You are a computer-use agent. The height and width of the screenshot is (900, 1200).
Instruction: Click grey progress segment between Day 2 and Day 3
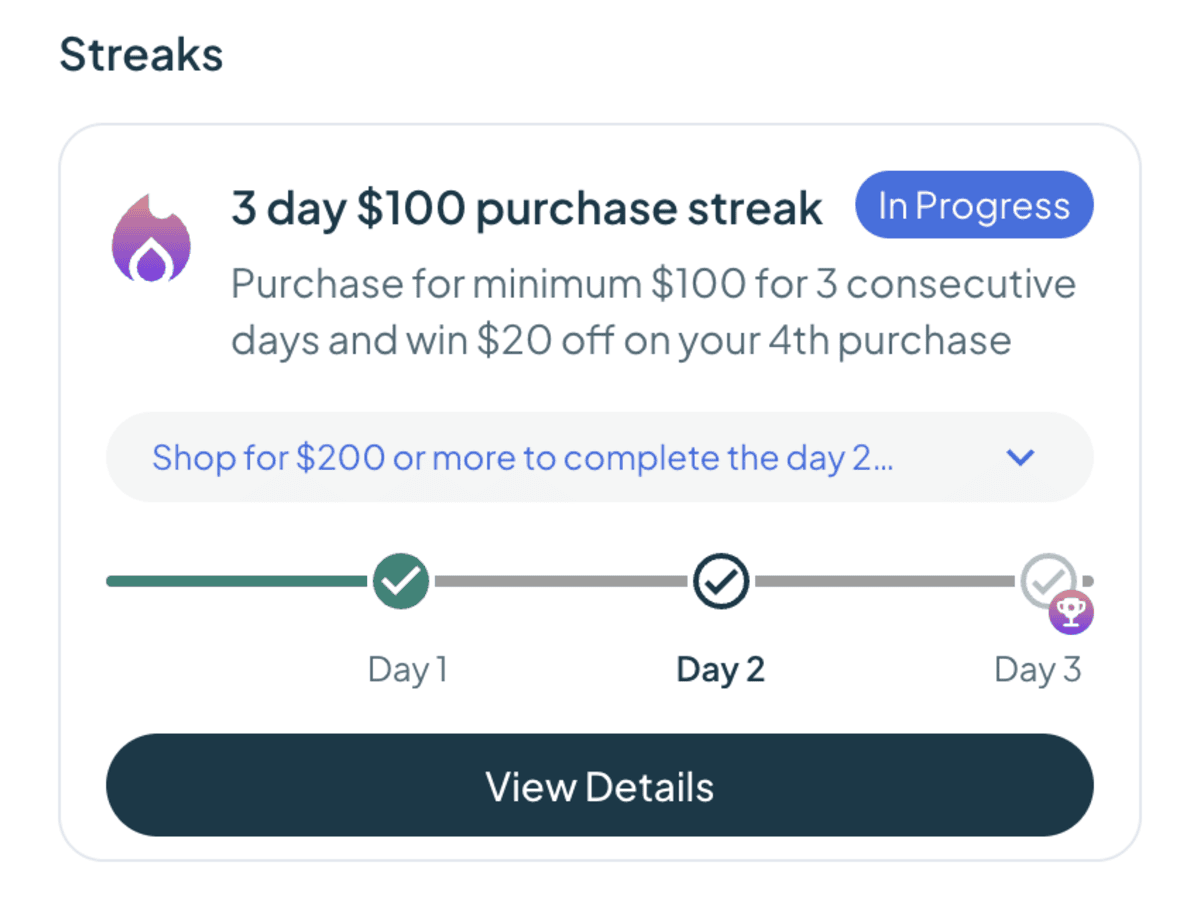884,581
